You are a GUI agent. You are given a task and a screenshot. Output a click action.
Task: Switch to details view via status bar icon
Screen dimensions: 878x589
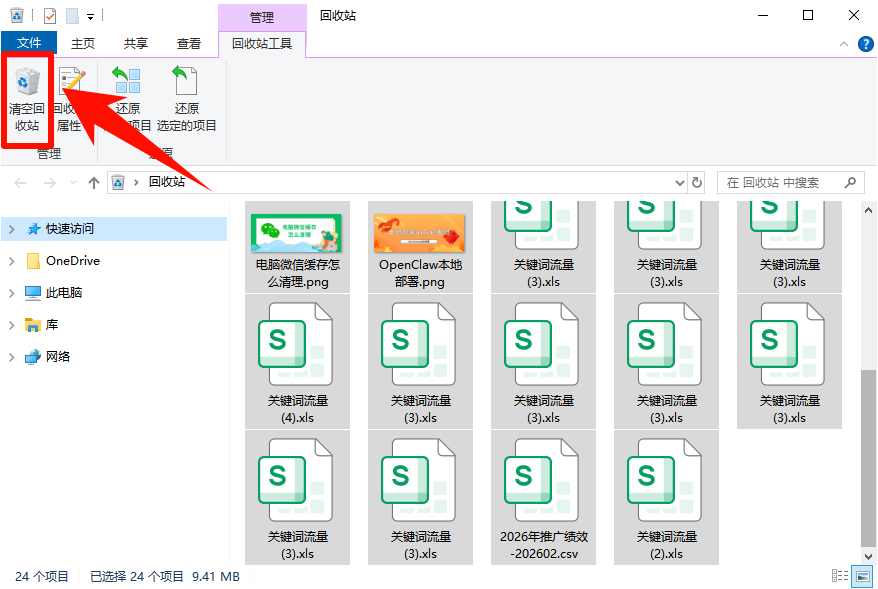click(x=838, y=576)
